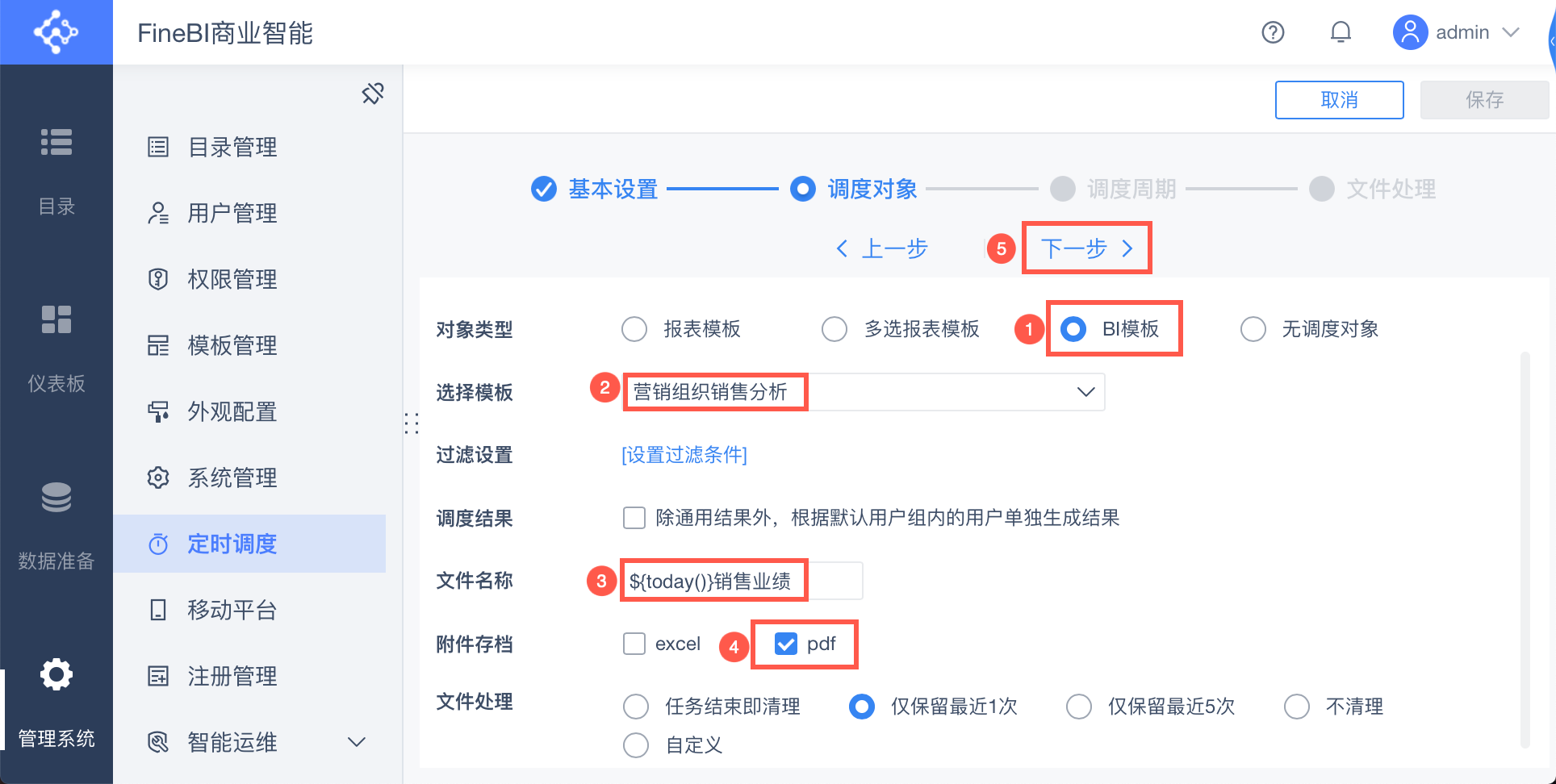Viewport: 1556px width, 784px height.
Task: Click the pin icon in the sidebar
Action: (x=373, y=94)
